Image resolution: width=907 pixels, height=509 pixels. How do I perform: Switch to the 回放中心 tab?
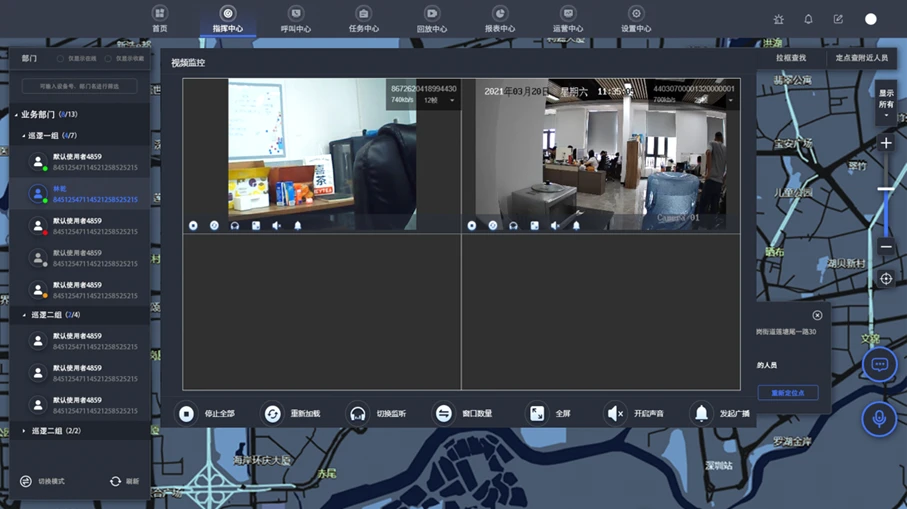(431, 20)
